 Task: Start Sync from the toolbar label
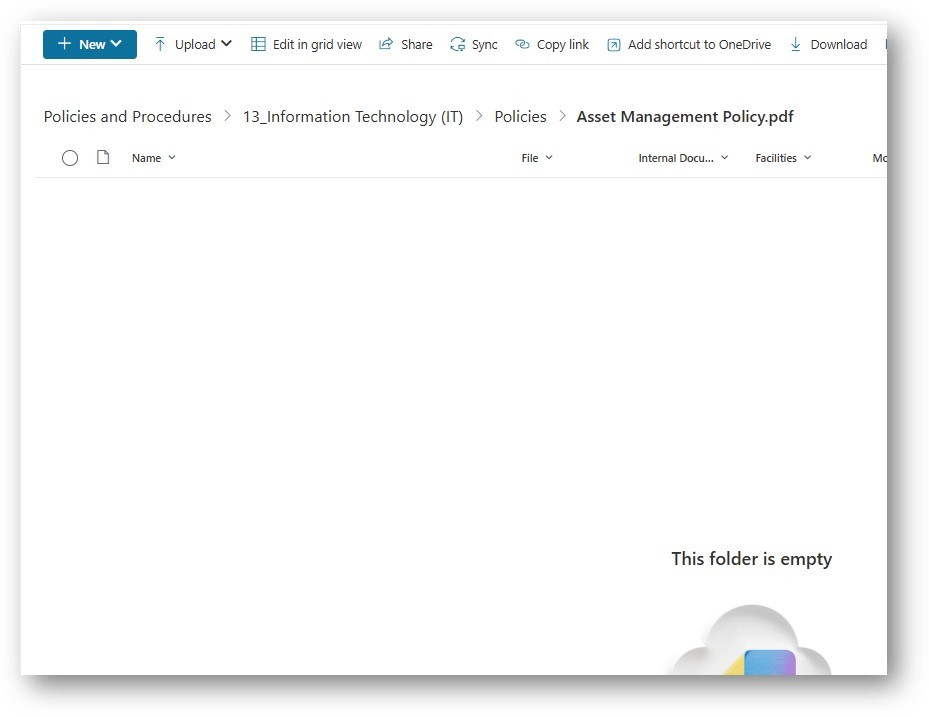click(484, 45)
